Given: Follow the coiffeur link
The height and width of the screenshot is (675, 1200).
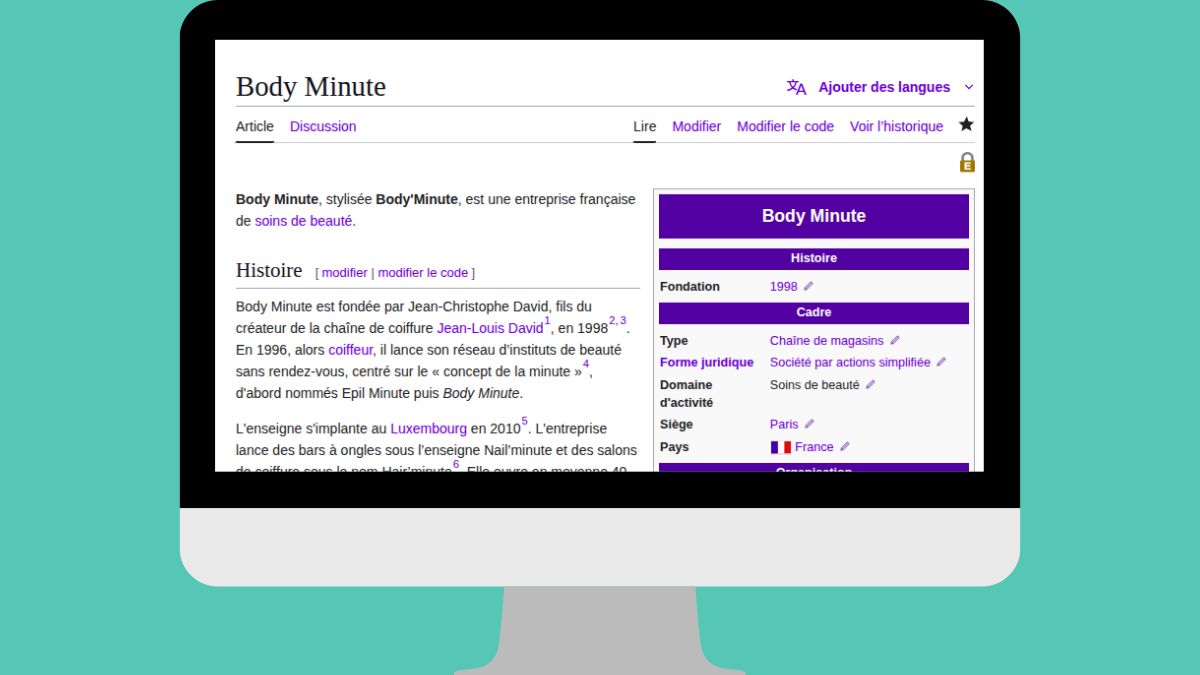Looking at the screenshot, I should pos(350,350).
